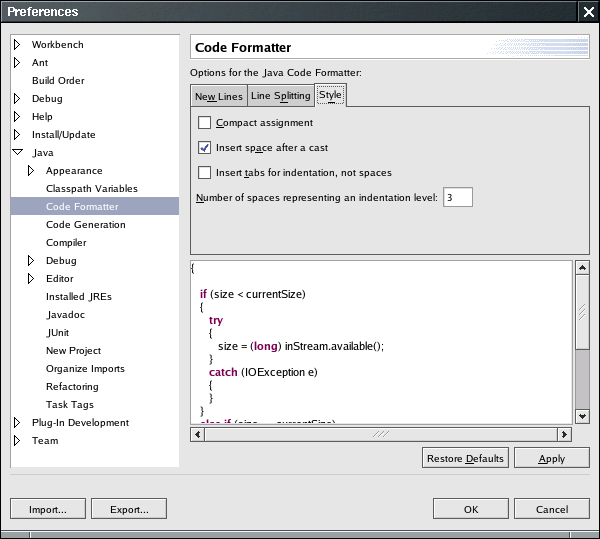The width and height of the screenshot is (600, 539).
Task: Click the indentation level spaces field
Action: 458,197
